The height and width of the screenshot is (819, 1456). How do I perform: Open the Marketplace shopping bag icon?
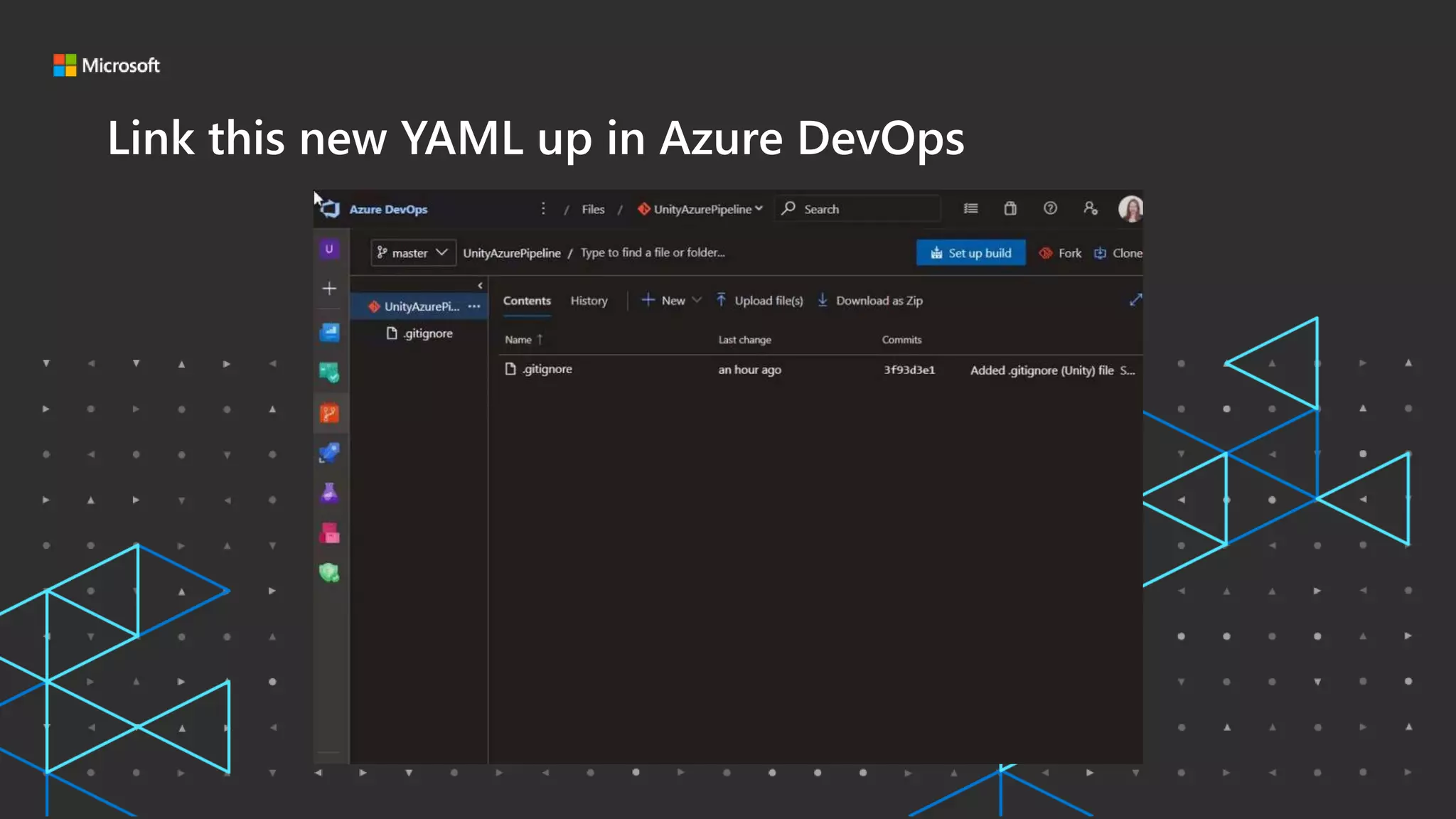click(x=1010, y=208)
